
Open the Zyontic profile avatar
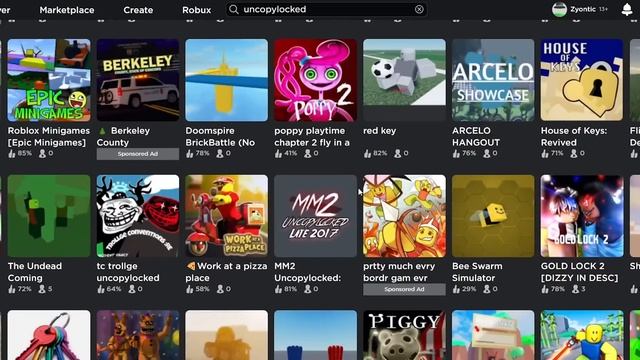559,9
